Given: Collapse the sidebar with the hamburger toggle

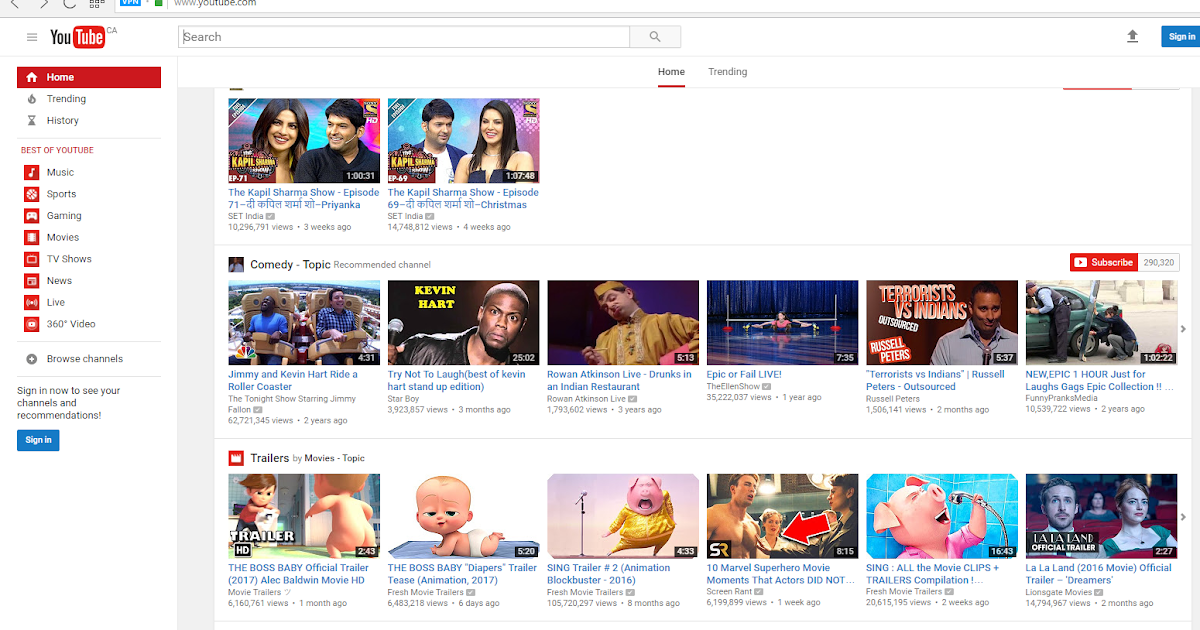Looking at the screenshot, I should point(32,36).
